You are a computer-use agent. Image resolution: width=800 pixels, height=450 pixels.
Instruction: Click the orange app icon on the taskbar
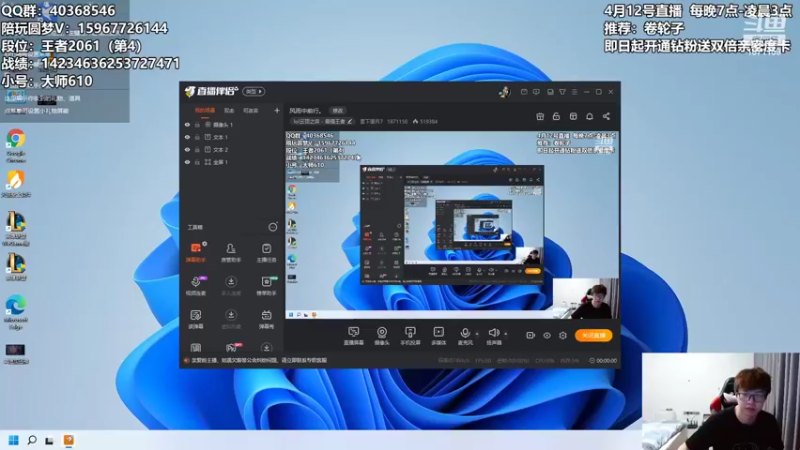68,440
